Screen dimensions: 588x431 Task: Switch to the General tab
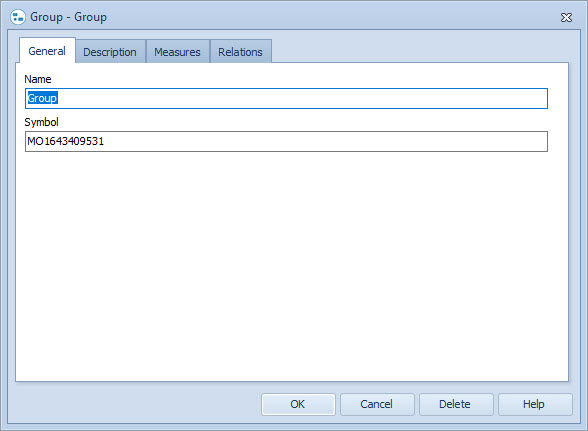(47, 51)
